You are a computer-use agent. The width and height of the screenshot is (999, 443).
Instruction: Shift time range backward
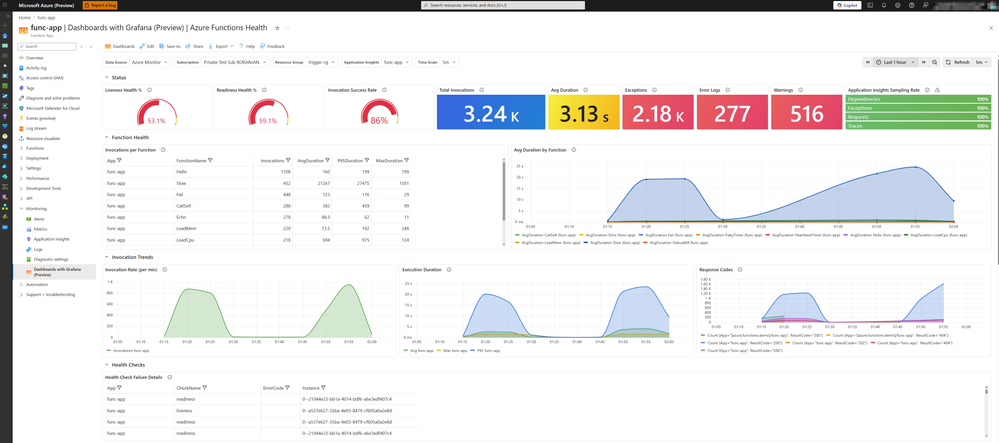[867, 62]
